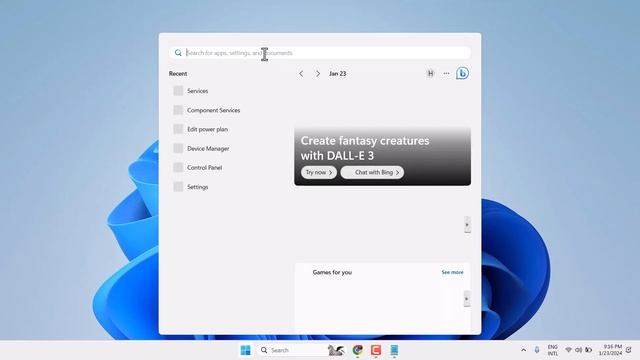Switch the ENG INTL input language

(553, 350)
